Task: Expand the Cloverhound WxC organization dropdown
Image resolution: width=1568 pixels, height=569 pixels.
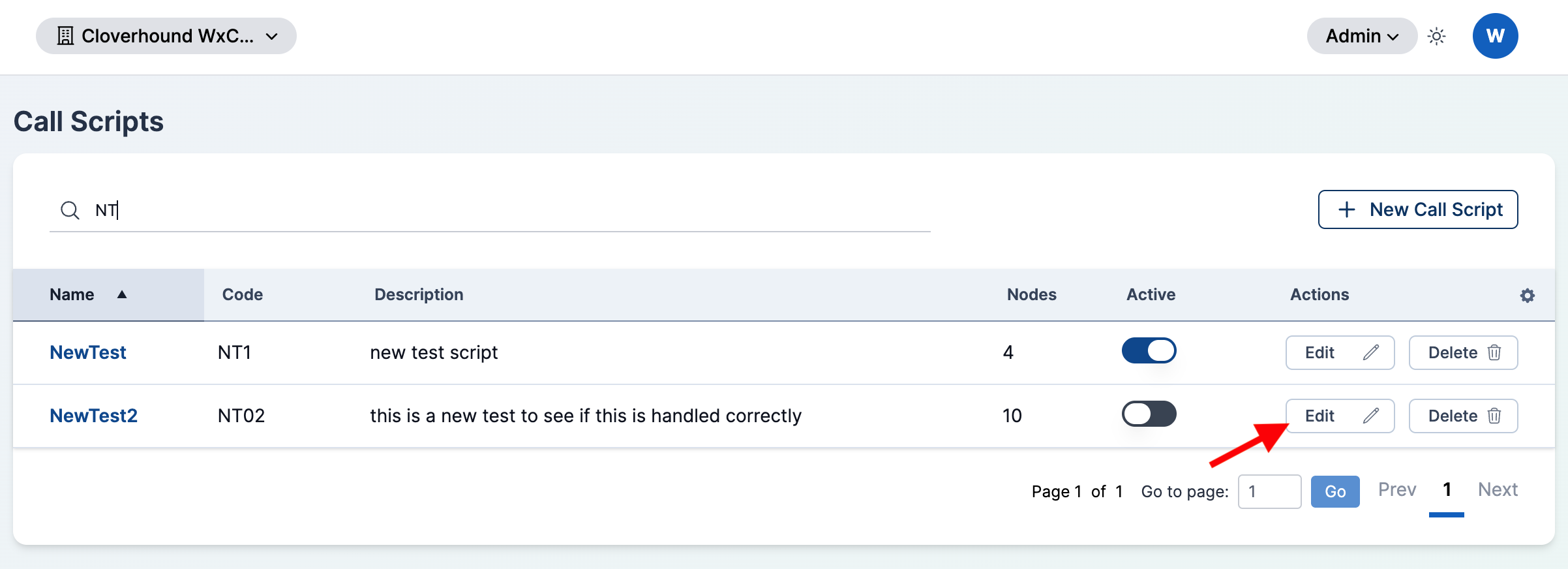Action: coord(166,36)
